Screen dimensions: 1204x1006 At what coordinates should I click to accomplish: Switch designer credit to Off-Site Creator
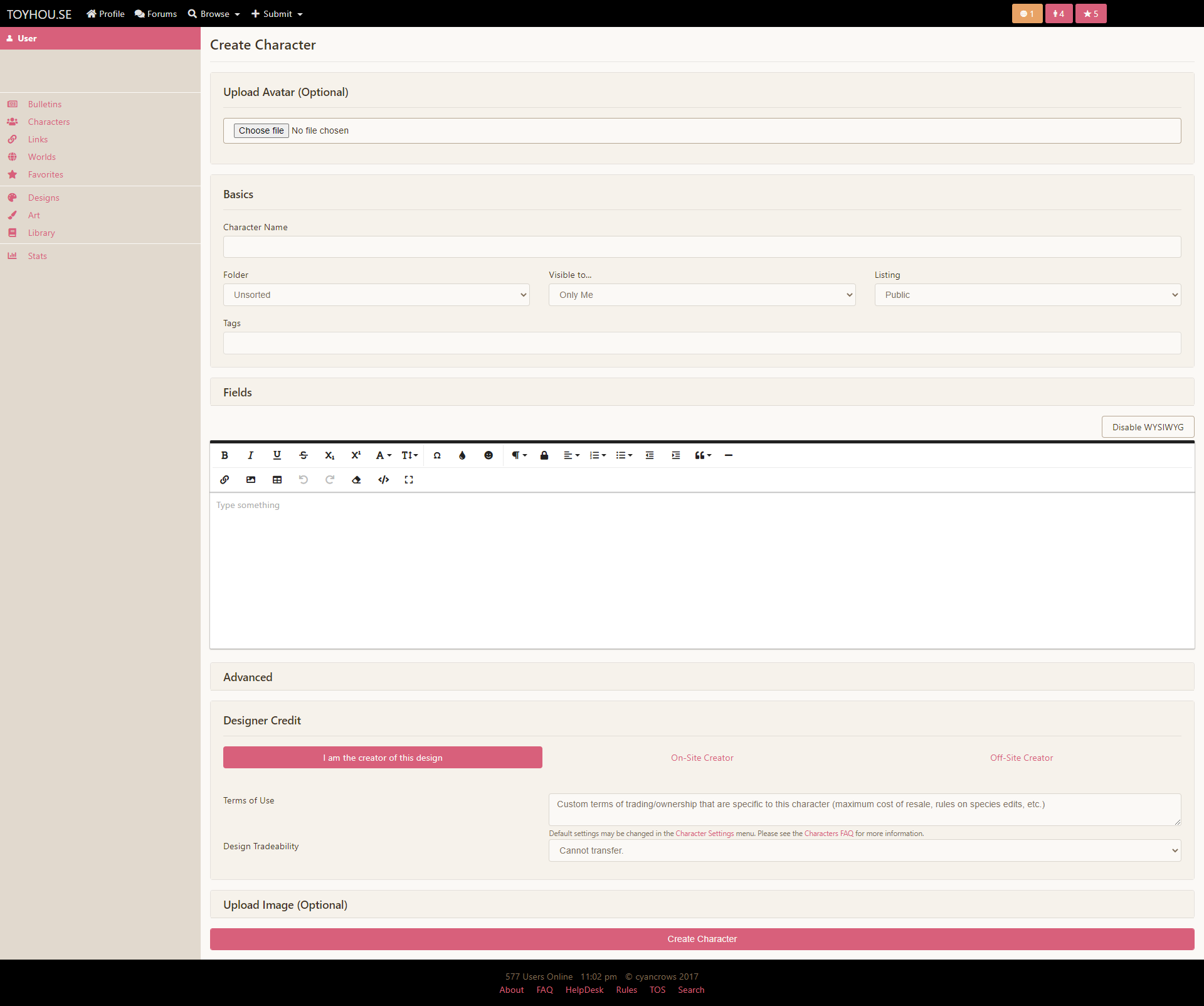click(x=1021, y=757)
